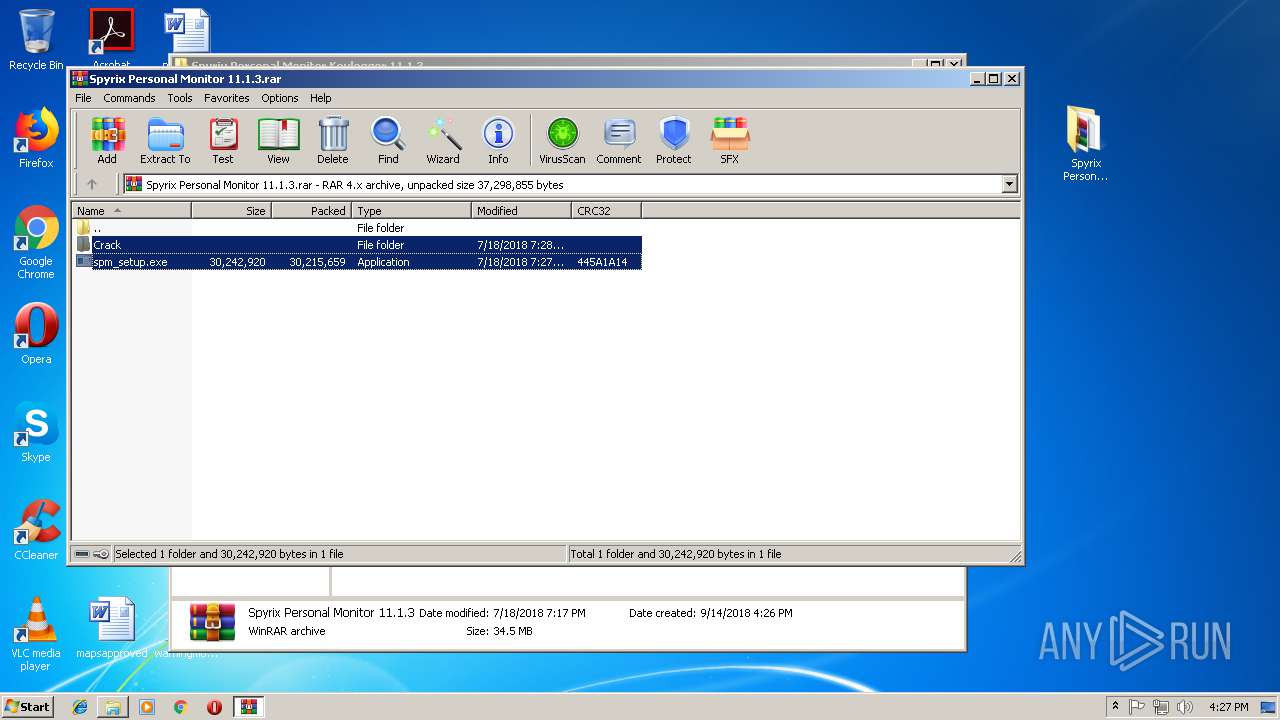Click the WinRAR archive icon in Explorer details pane
This screenshot has width=1280, height=720.
[x=213, y=622]
